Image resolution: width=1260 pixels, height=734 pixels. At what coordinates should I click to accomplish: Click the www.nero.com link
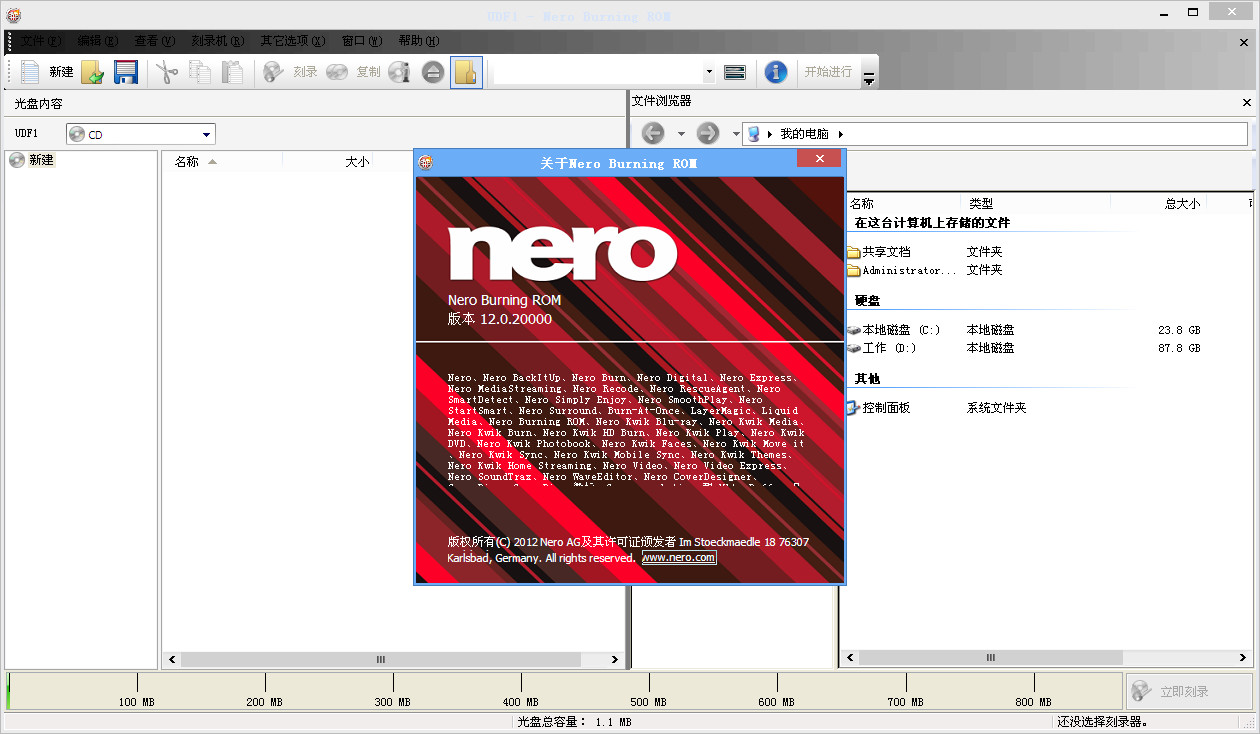click(679, 557)
